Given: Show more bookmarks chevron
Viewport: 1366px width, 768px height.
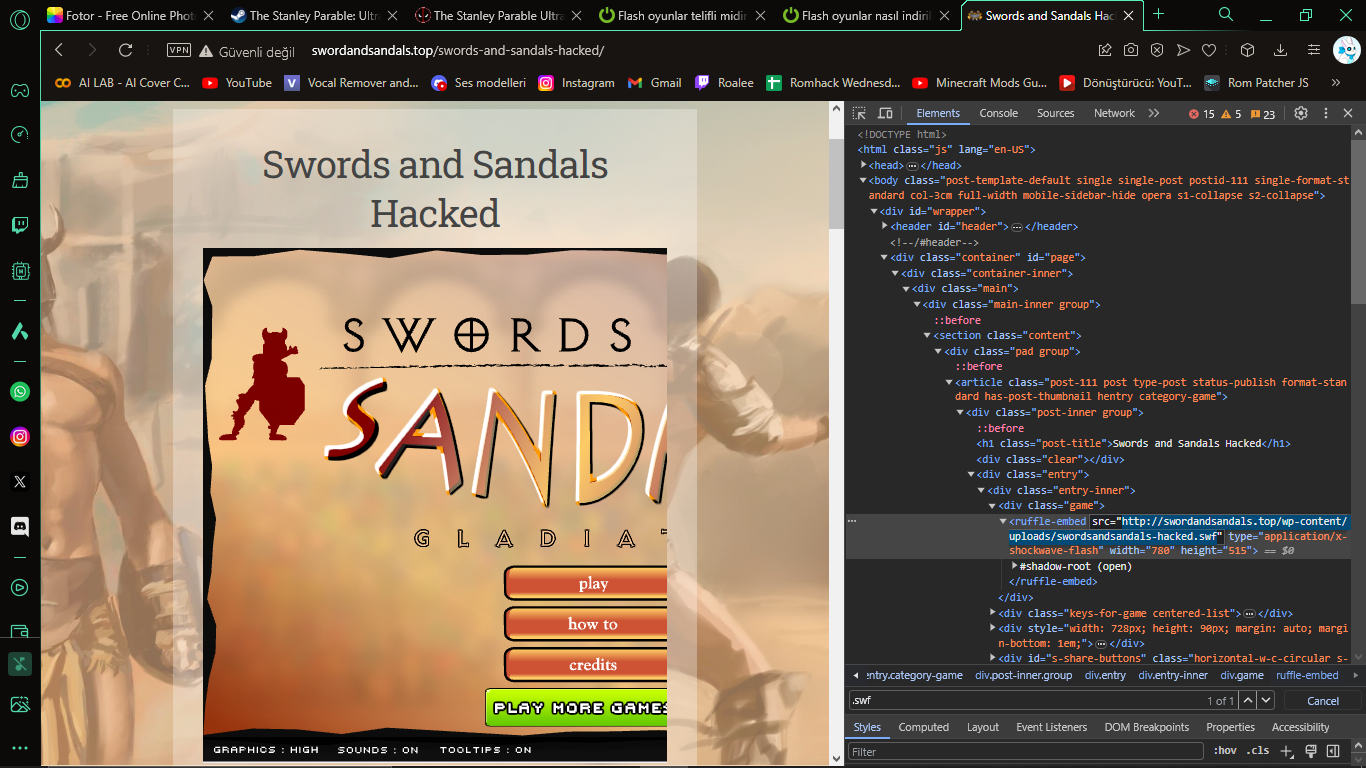Looking at the screenshot, I should (x=1335, y=83).
